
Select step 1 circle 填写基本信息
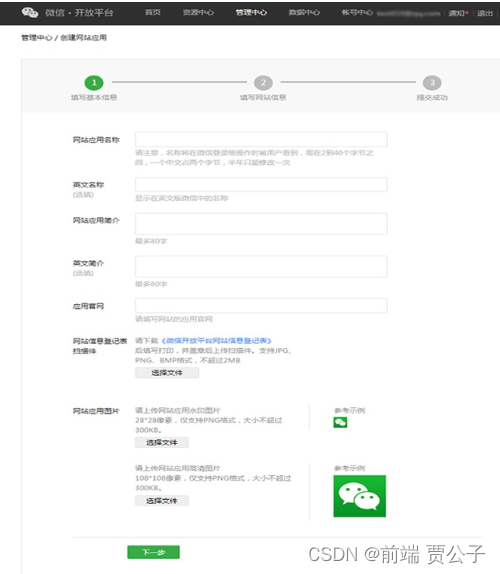tap(94, 83)
